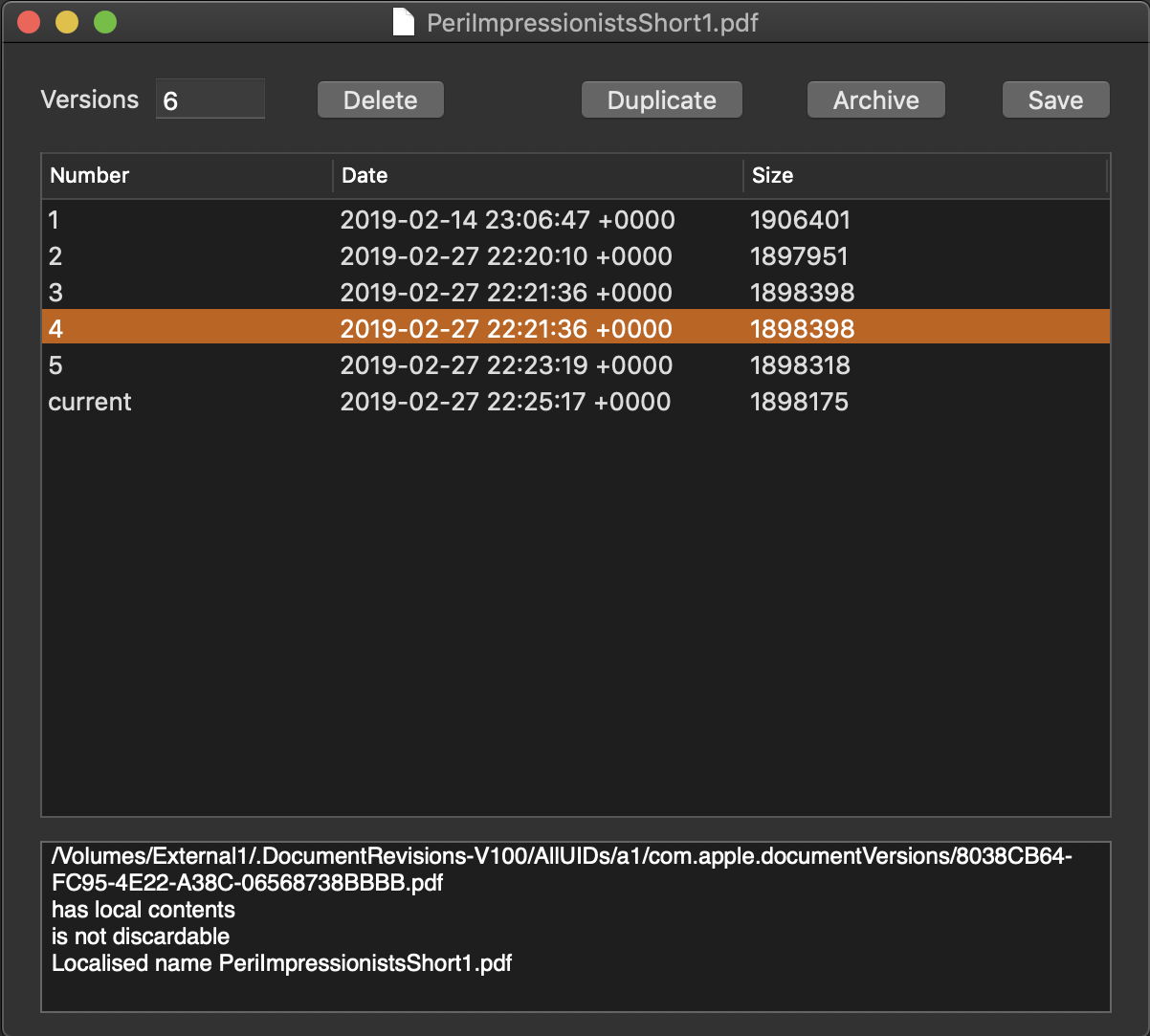Click size value 1906401
This screenshot has width=1150, height=1036.
(x=801, y=220)
